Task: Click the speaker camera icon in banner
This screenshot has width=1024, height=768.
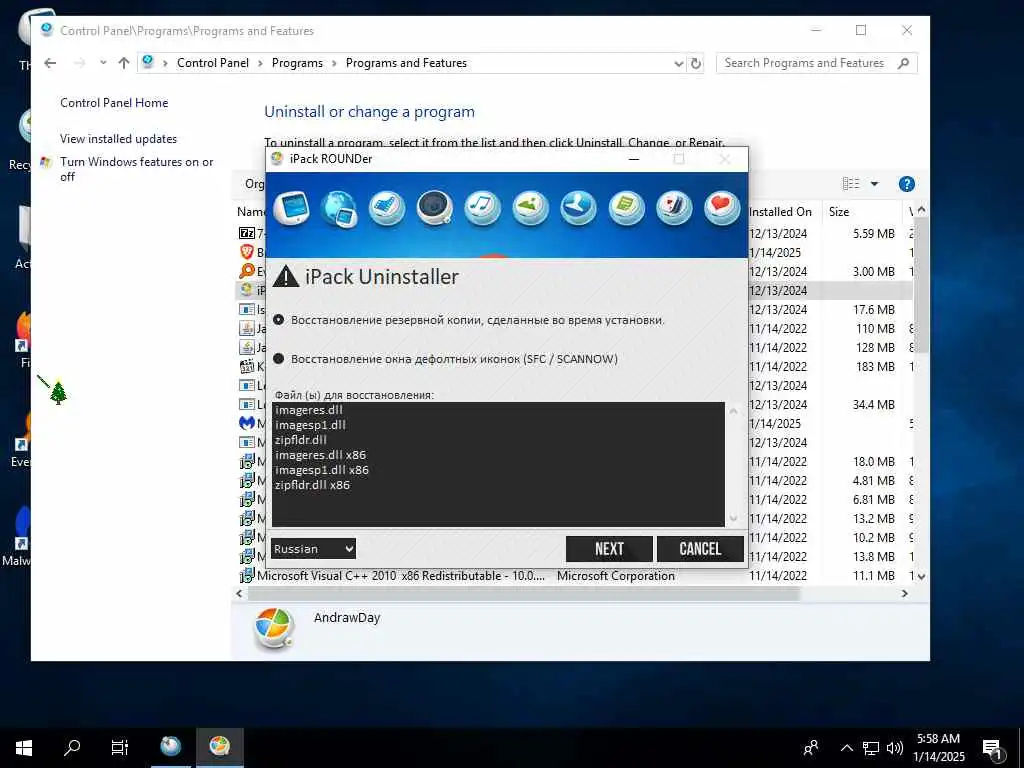Action: [x=435, y=208]
